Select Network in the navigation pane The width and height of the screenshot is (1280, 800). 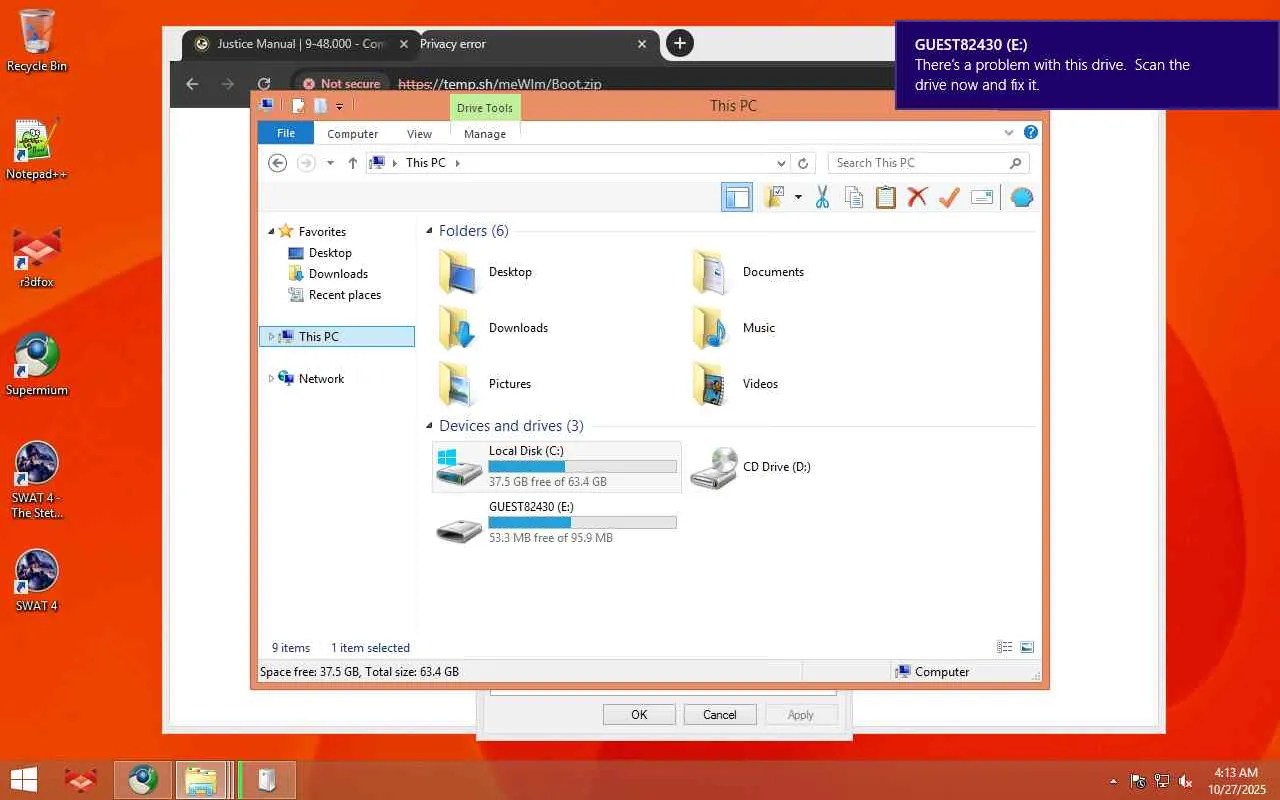click(x=321, y=379)
